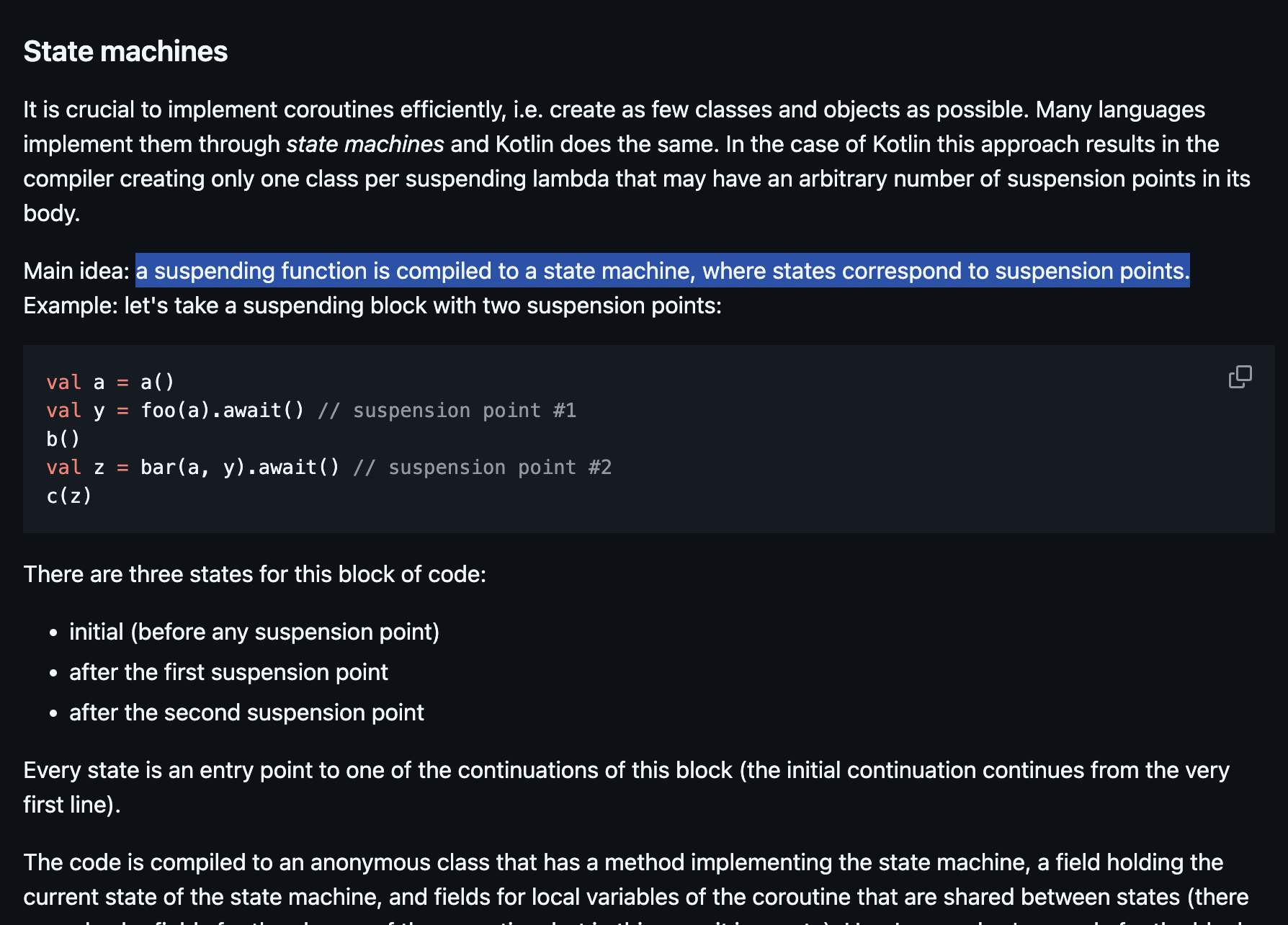Image resolution: width=1288 pixels, height=925 pixels.
Task: Click the 'after the second suspension point' bullet
Action: 246,712
